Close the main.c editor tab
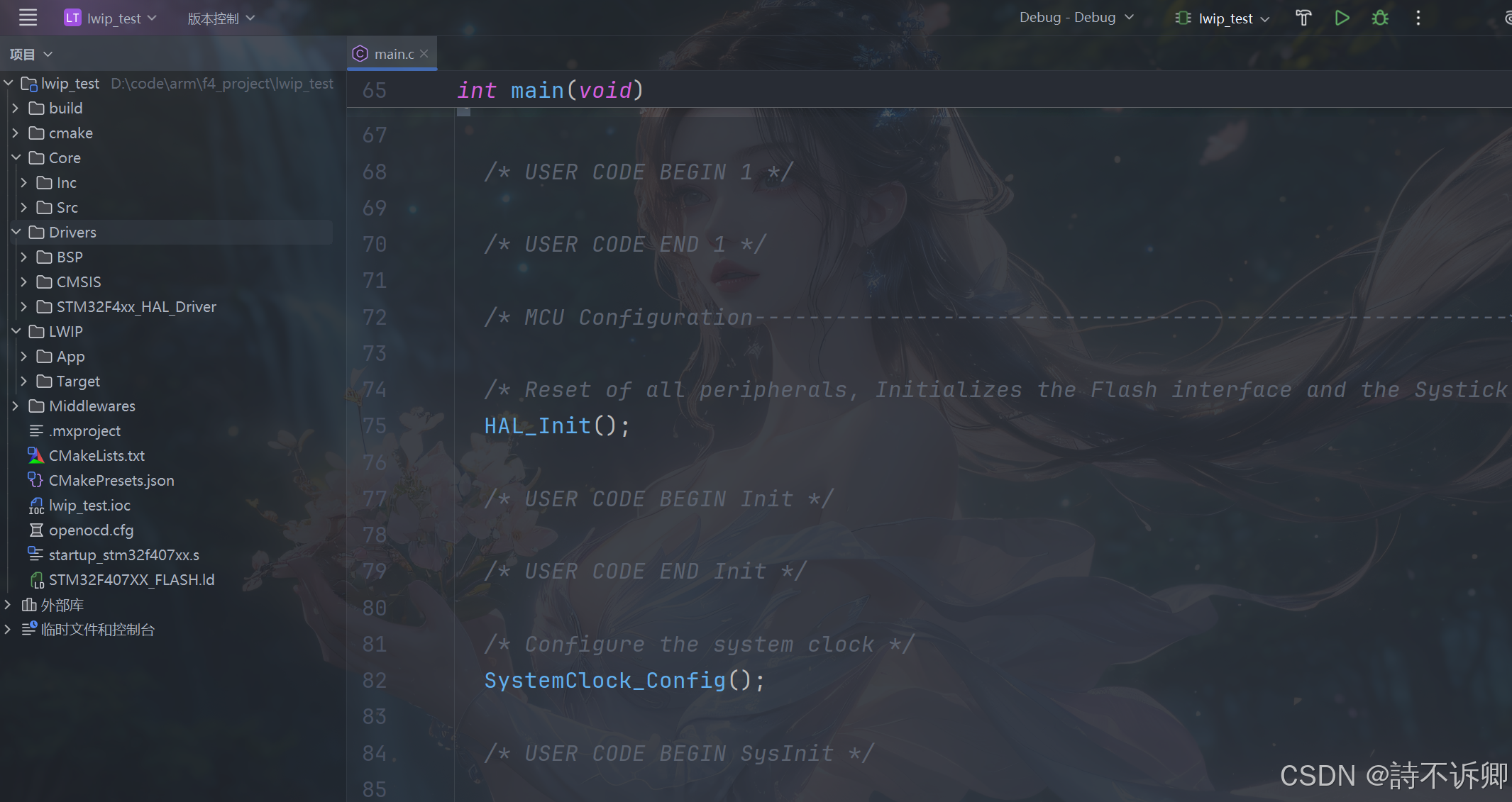 (424, 54)
